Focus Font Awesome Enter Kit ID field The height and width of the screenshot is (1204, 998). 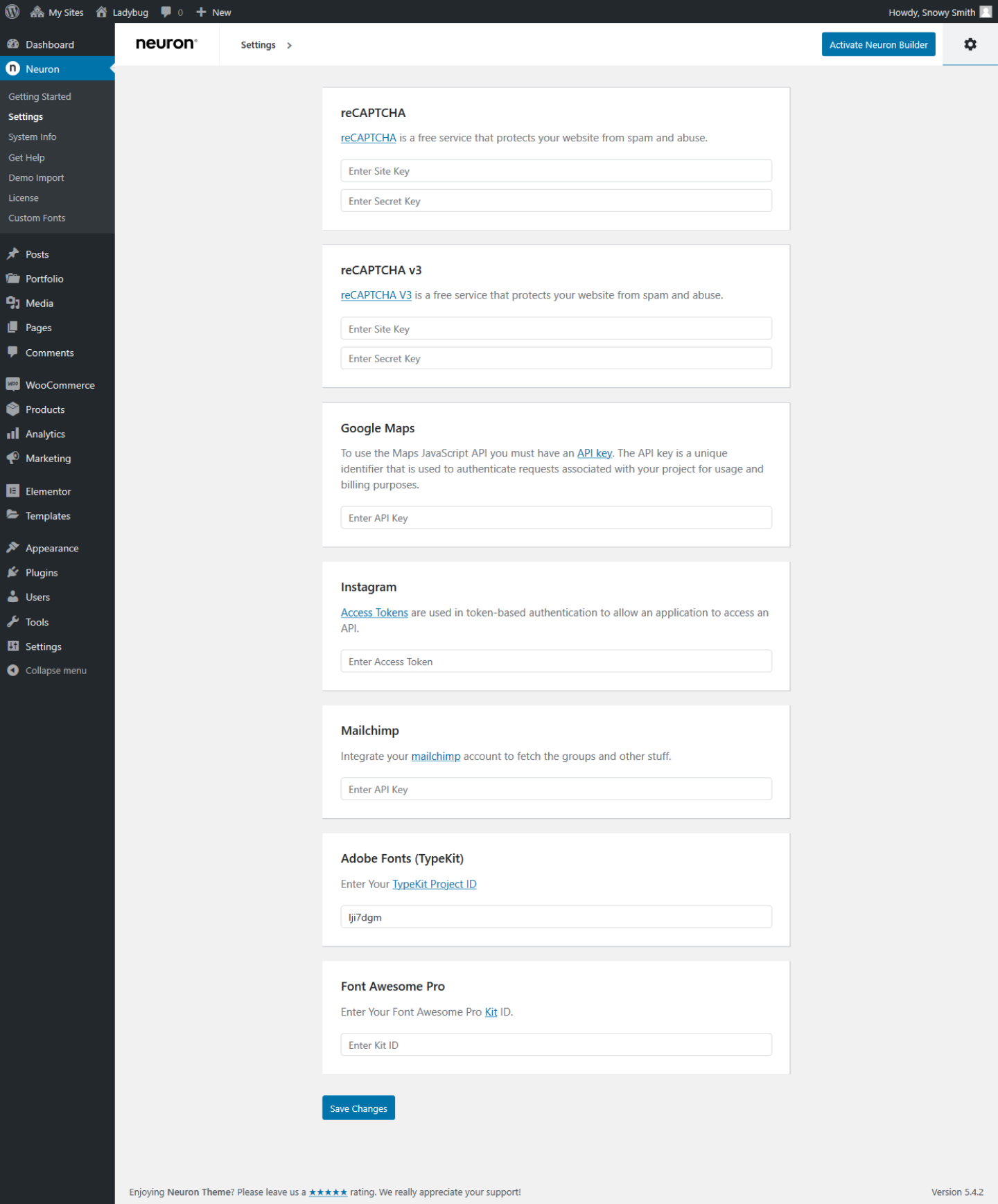pyautogui.click(x=556, y=1045)
